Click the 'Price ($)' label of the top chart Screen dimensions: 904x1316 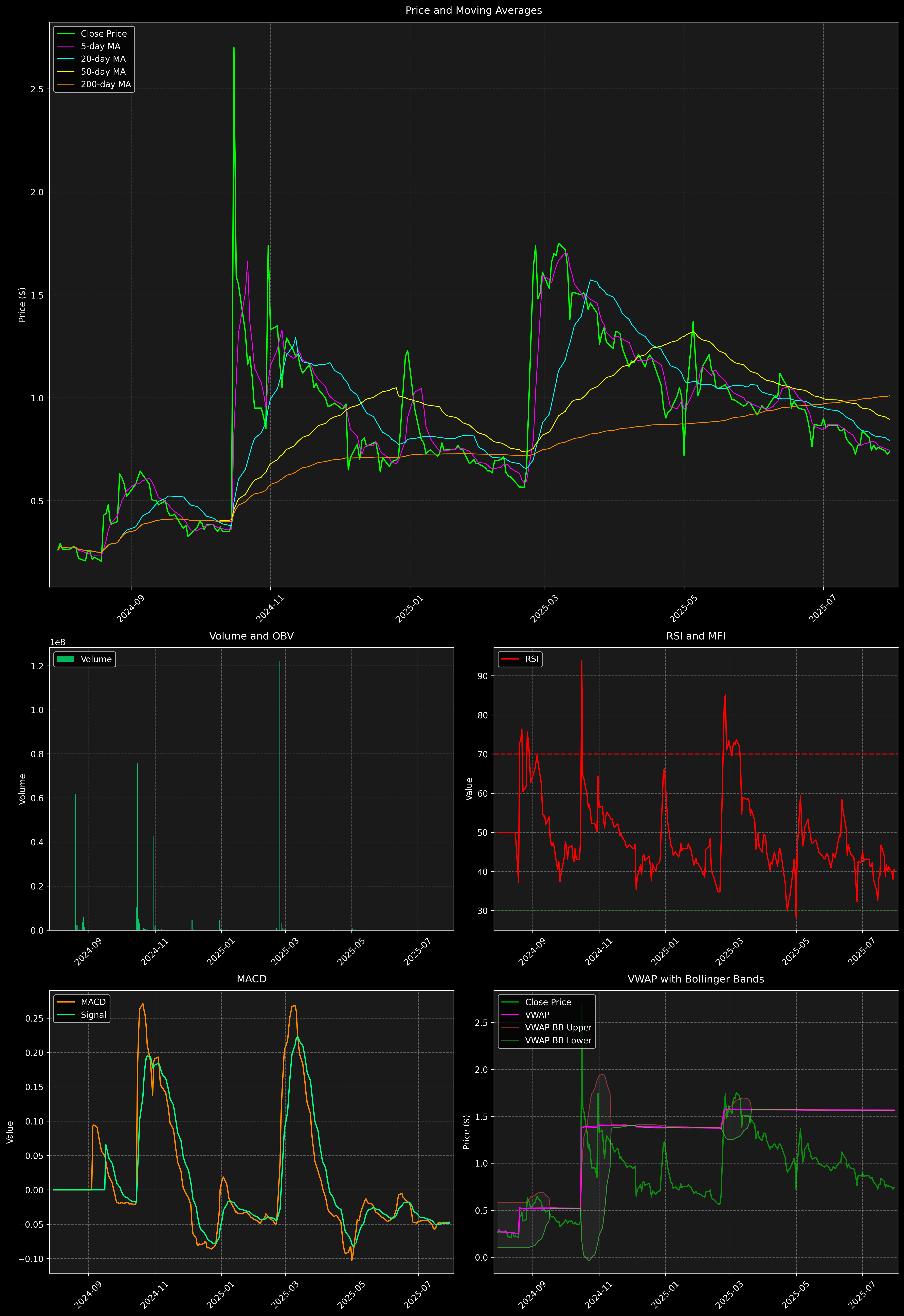(22, 305)
